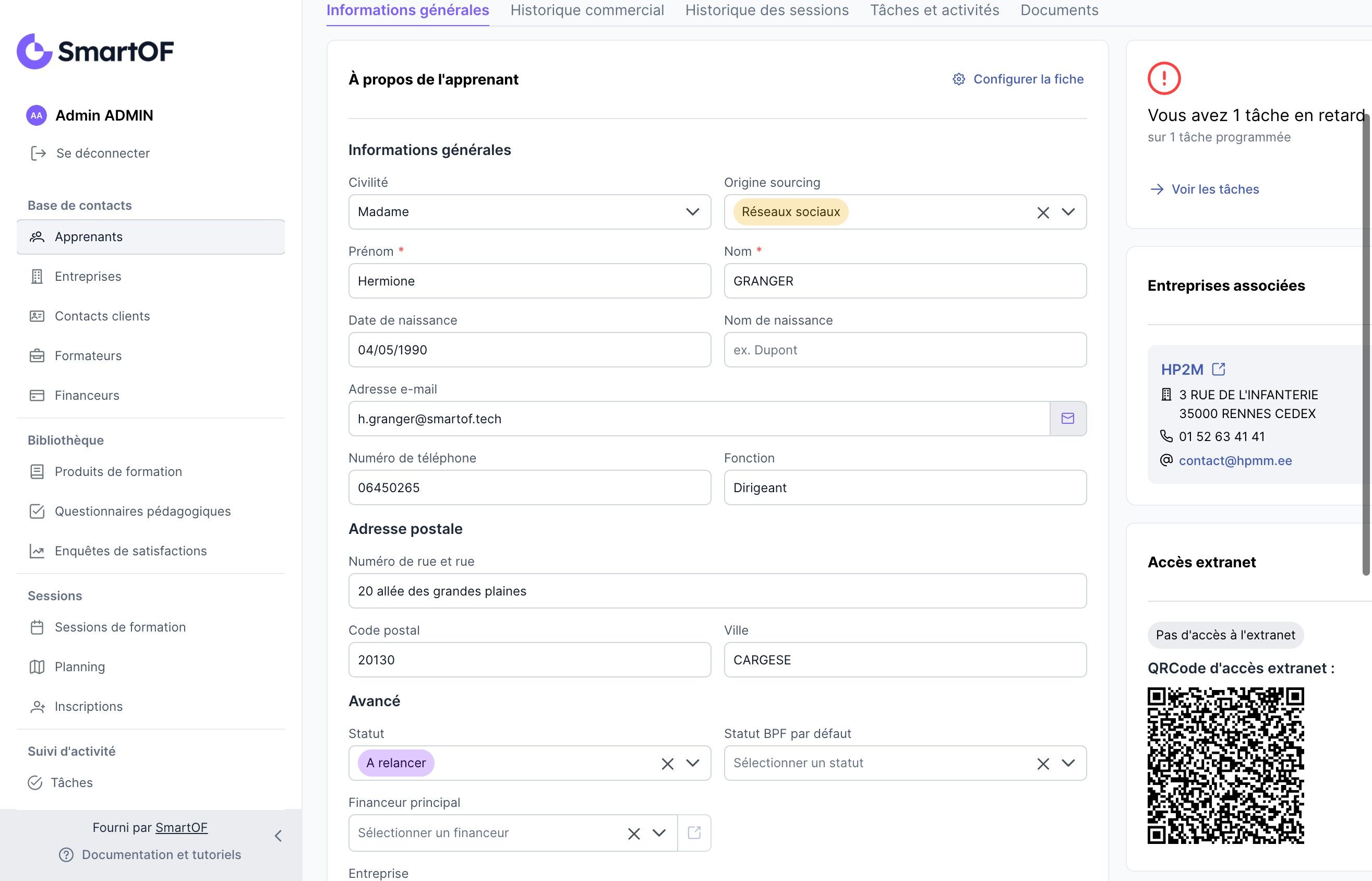
Task: Click the page vertical scrollbar
Action: point(1366,343)
